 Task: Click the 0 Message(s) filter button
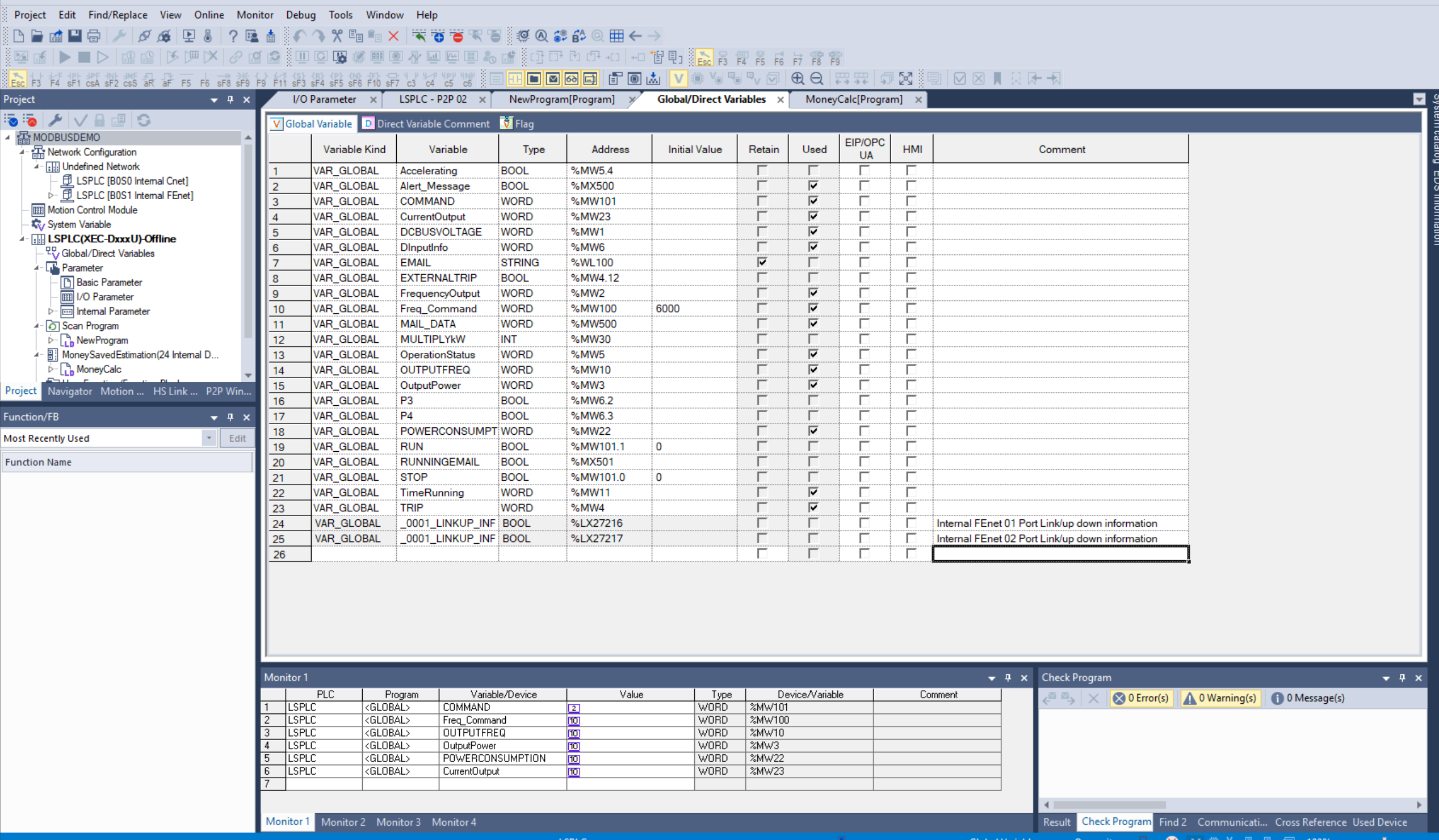coord(1308,698)
